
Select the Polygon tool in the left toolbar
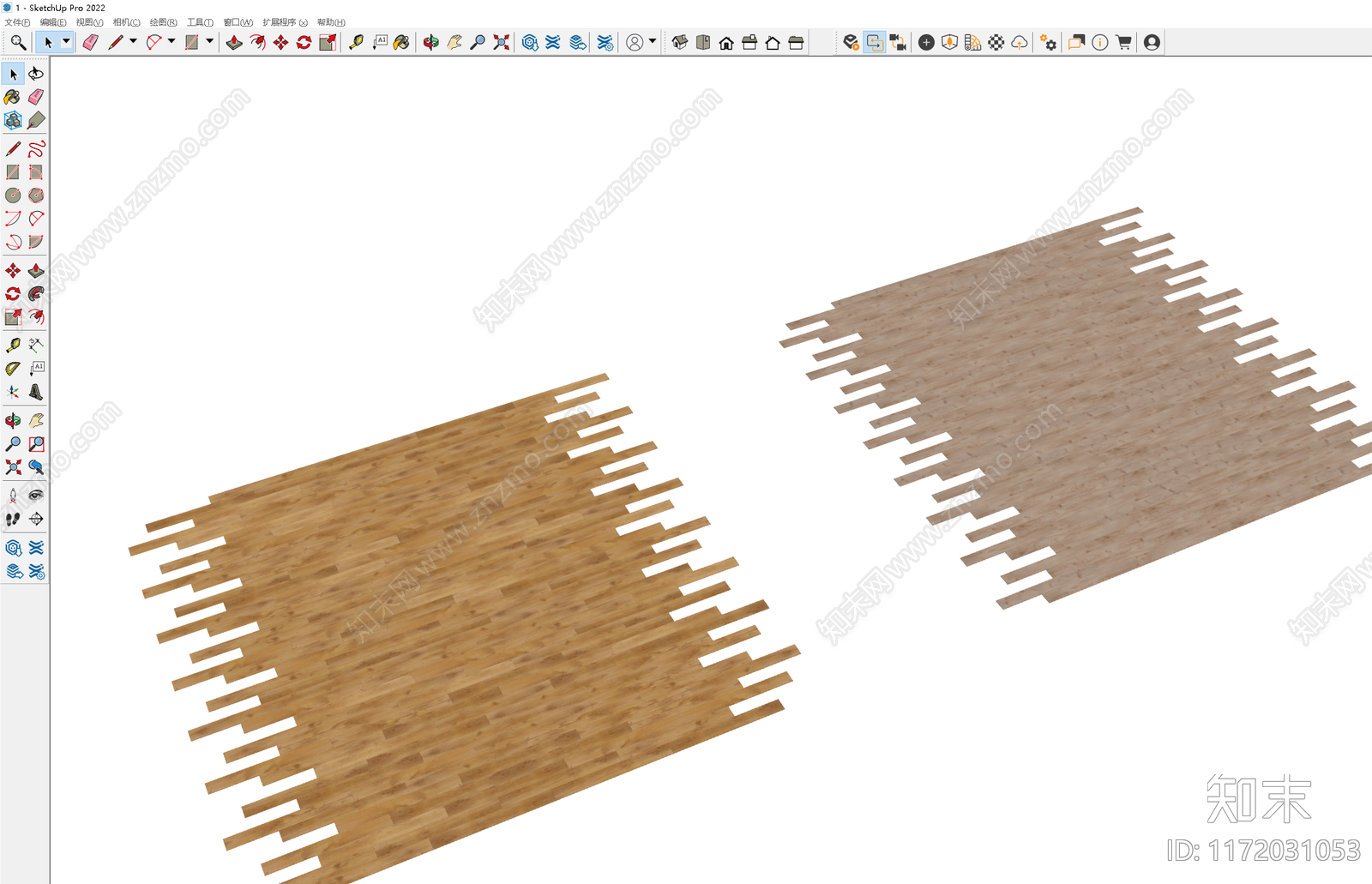pyautogui.click(x=36, y=195)
